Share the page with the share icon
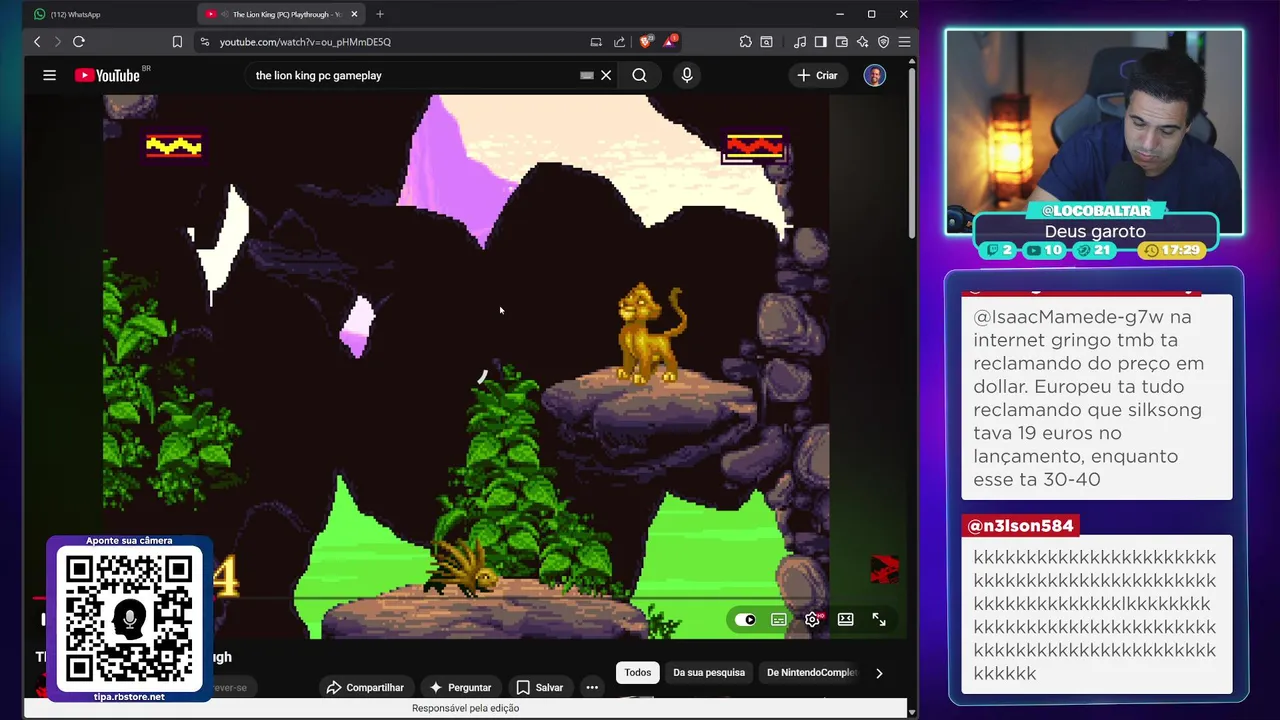The height and width of the screenshot is (720, 1280). (x=620, y=42)
